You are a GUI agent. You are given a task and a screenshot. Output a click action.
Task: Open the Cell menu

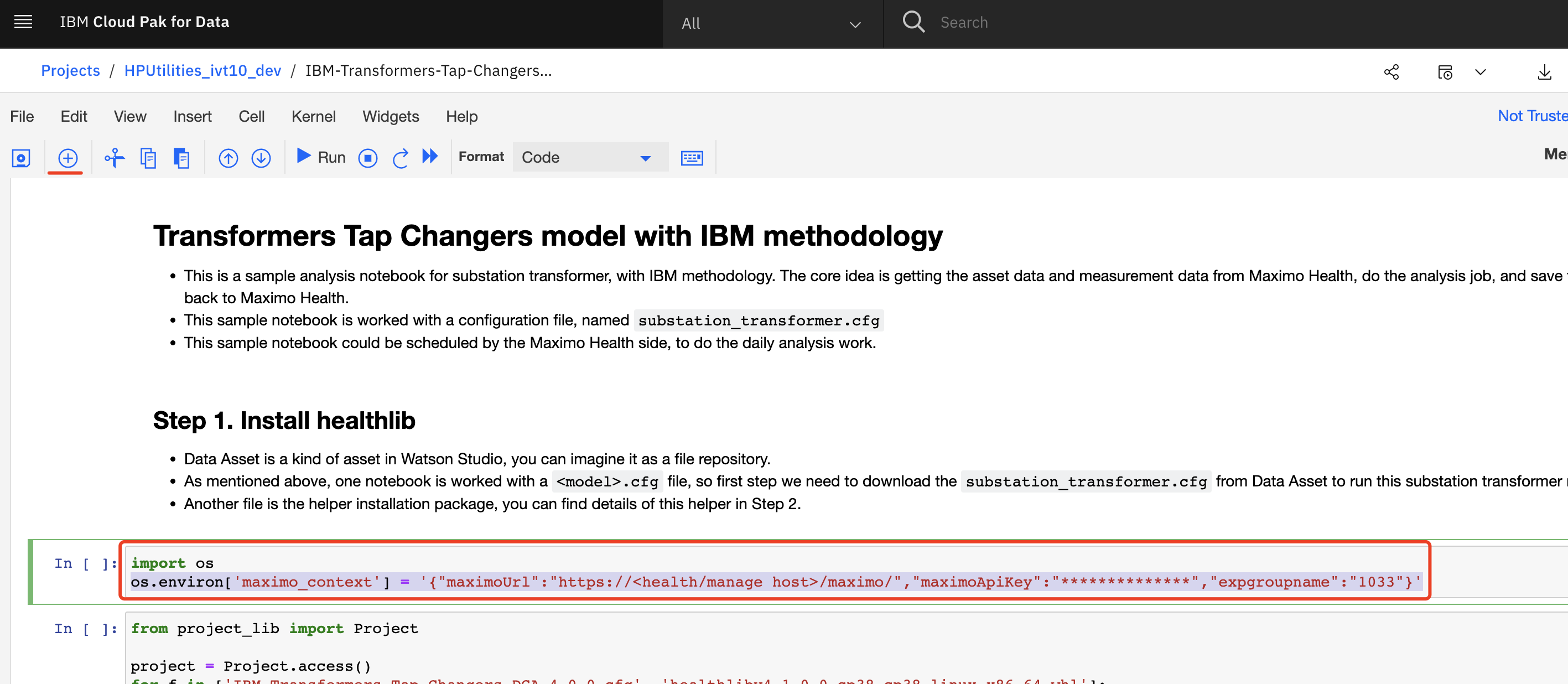251,116
